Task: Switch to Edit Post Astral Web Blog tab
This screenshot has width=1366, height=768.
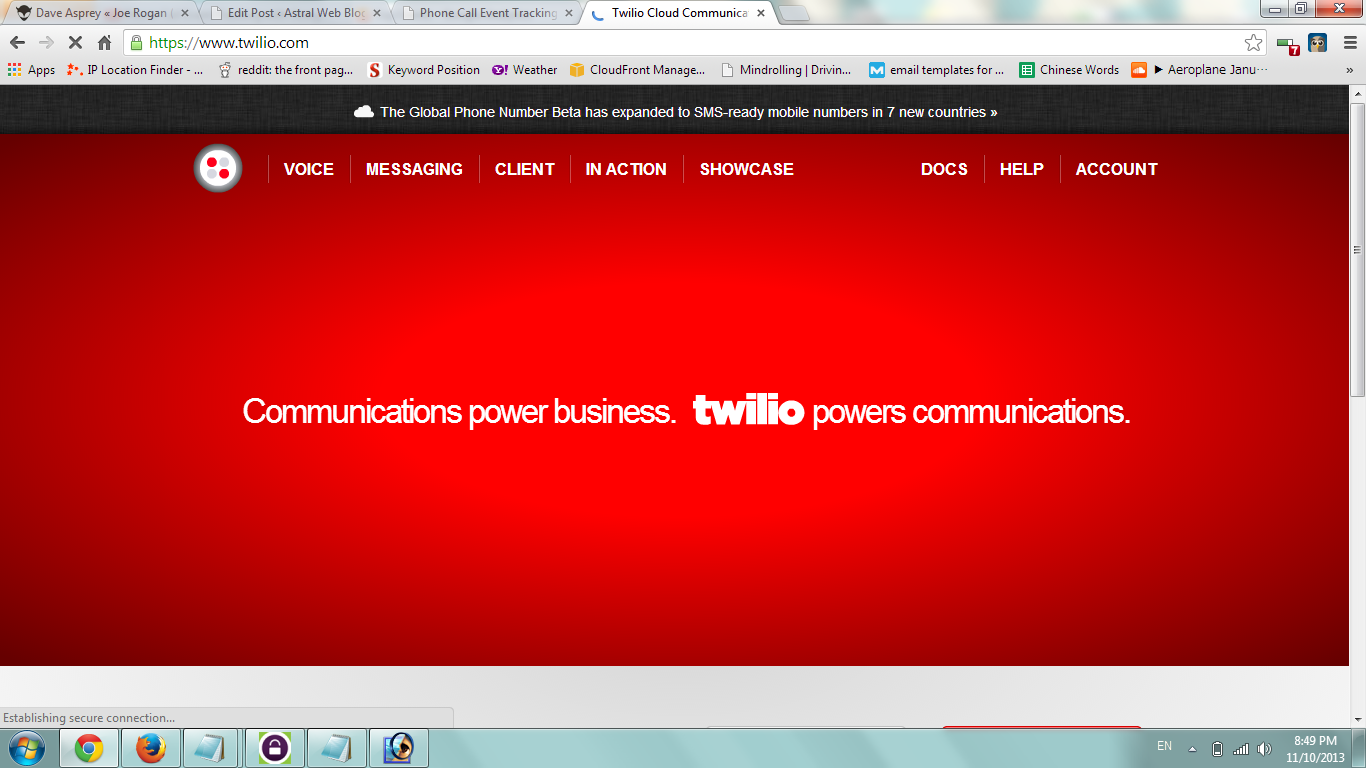Action: pyautogui.click(x=295, y=13)
